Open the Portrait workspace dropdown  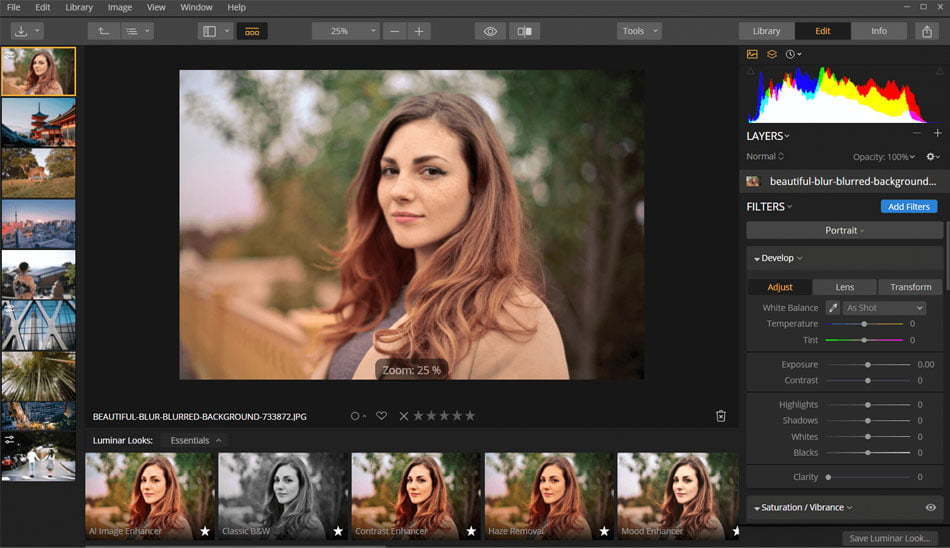click(844, 230)
